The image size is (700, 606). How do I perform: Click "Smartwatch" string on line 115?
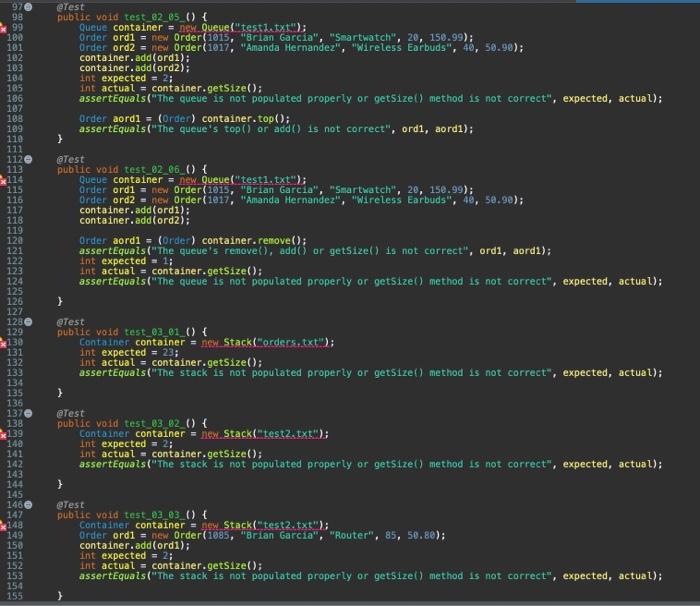[363, 190]
